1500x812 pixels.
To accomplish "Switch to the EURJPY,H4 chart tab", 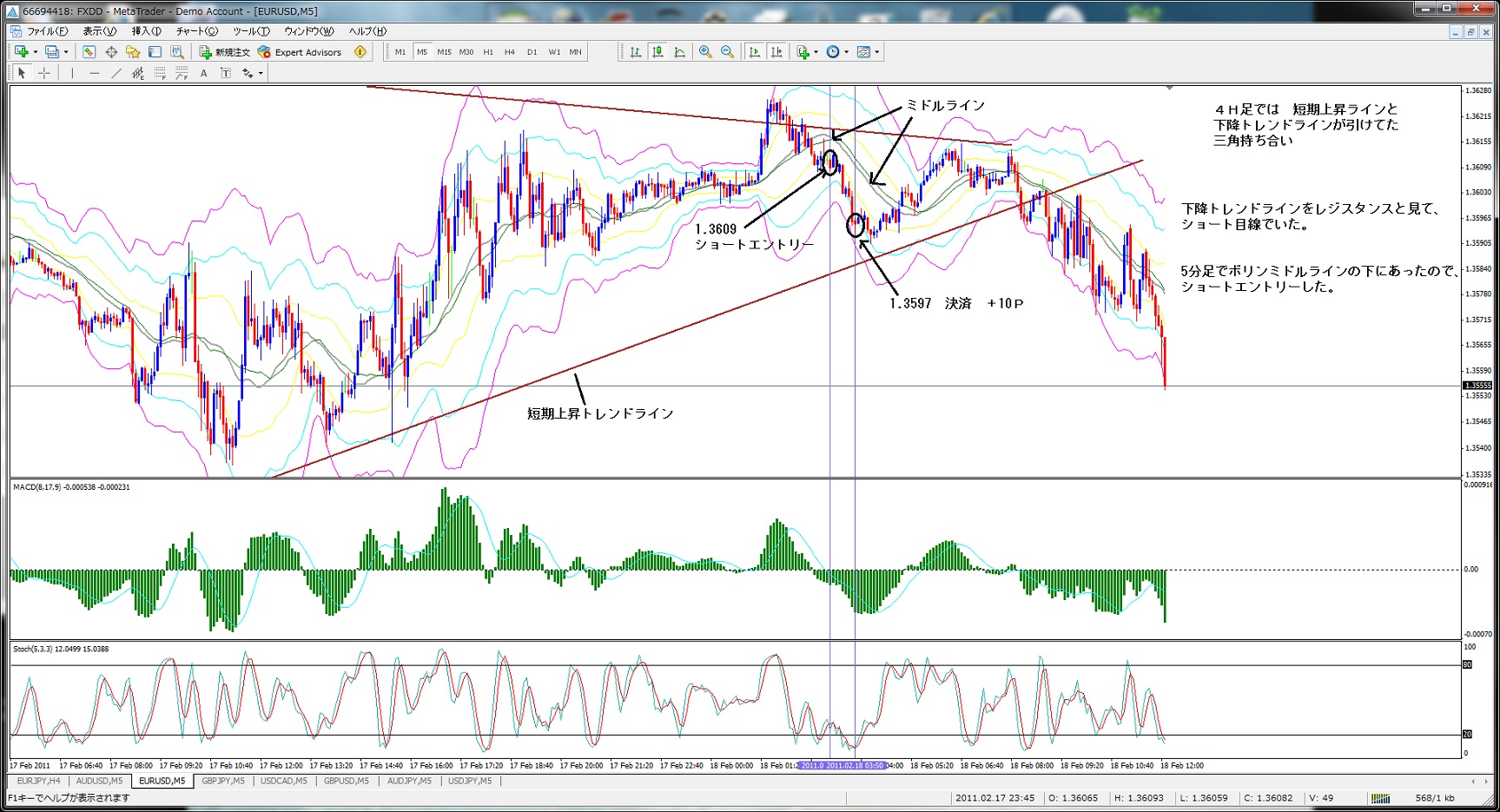I will click(38, 781).
